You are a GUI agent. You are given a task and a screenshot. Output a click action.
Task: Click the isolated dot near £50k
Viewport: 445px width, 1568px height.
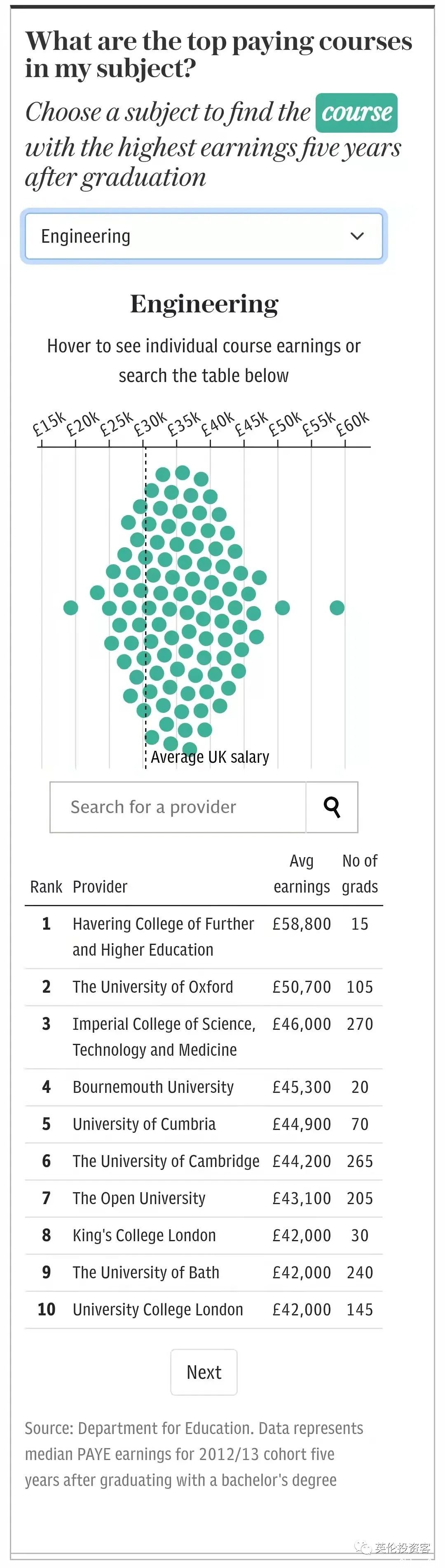click(x=283, y=607)
